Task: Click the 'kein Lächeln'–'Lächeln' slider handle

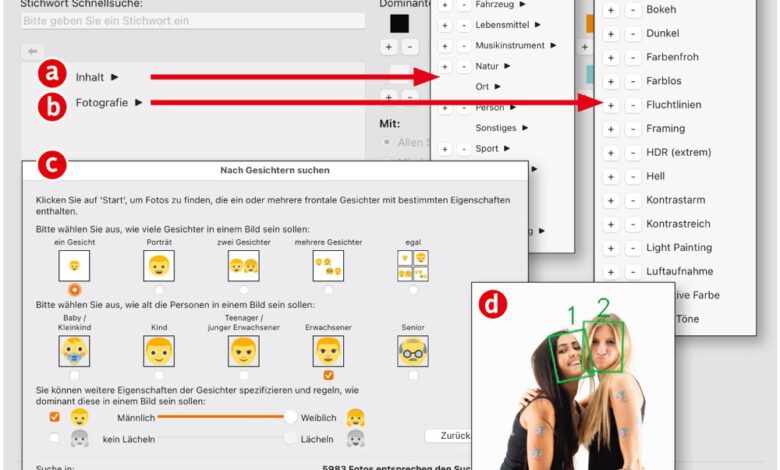Action: pyautogui.click(x=290, y=438)
